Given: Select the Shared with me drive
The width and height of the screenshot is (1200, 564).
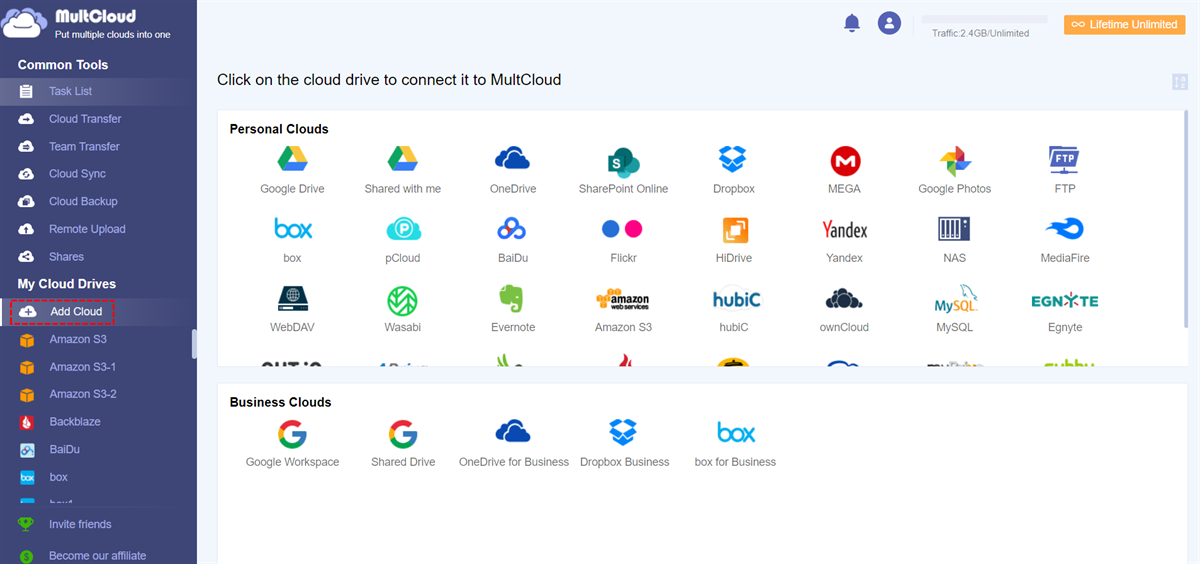Looking at the screenshot, I should click(x=402, y=169).
